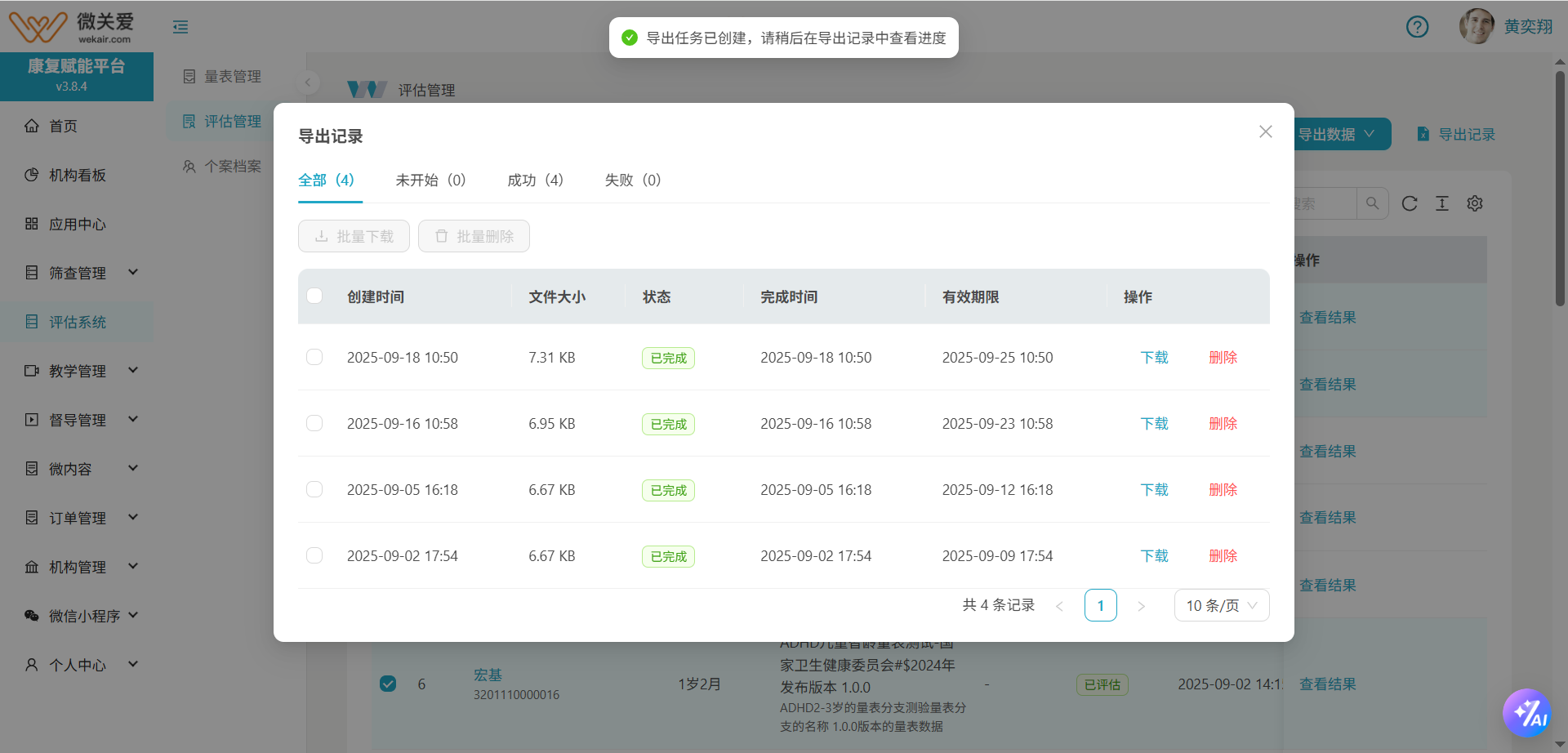Adjust row density using the line-height icon
The height and width of the screenshot is (753, 1568).
(x=1441, y=203)
